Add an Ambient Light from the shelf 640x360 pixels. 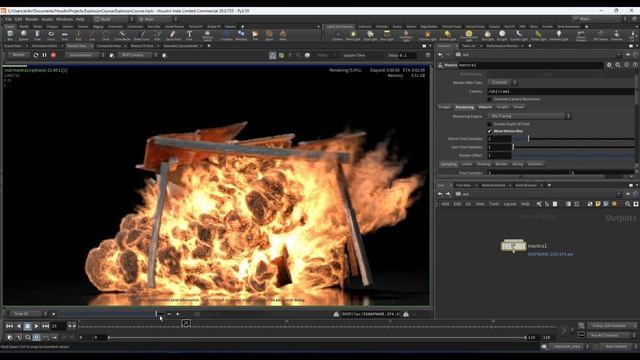pyautogui.click(x=559, y=36)
